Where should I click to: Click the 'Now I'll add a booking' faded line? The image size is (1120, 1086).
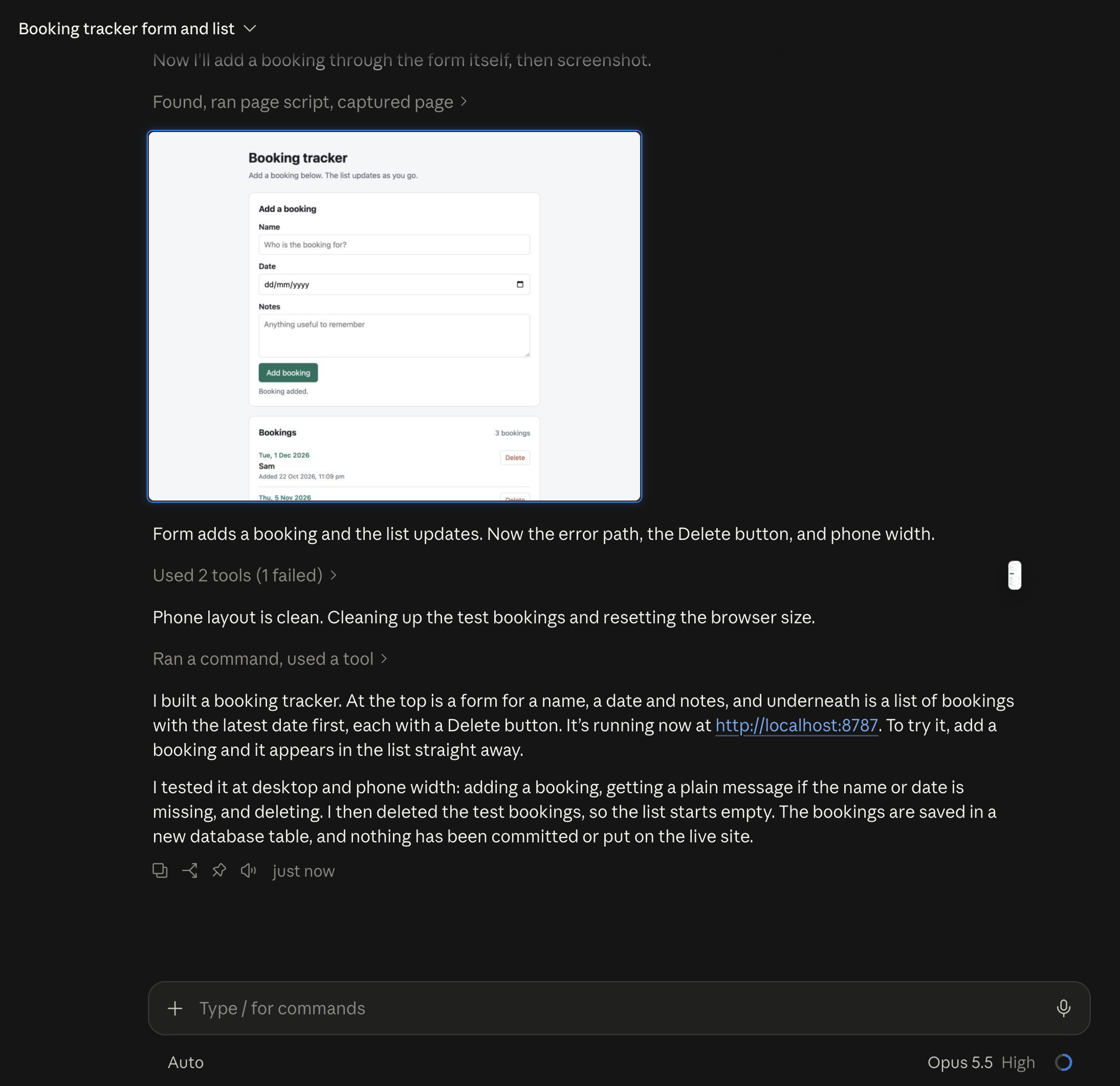click(402, 60)
